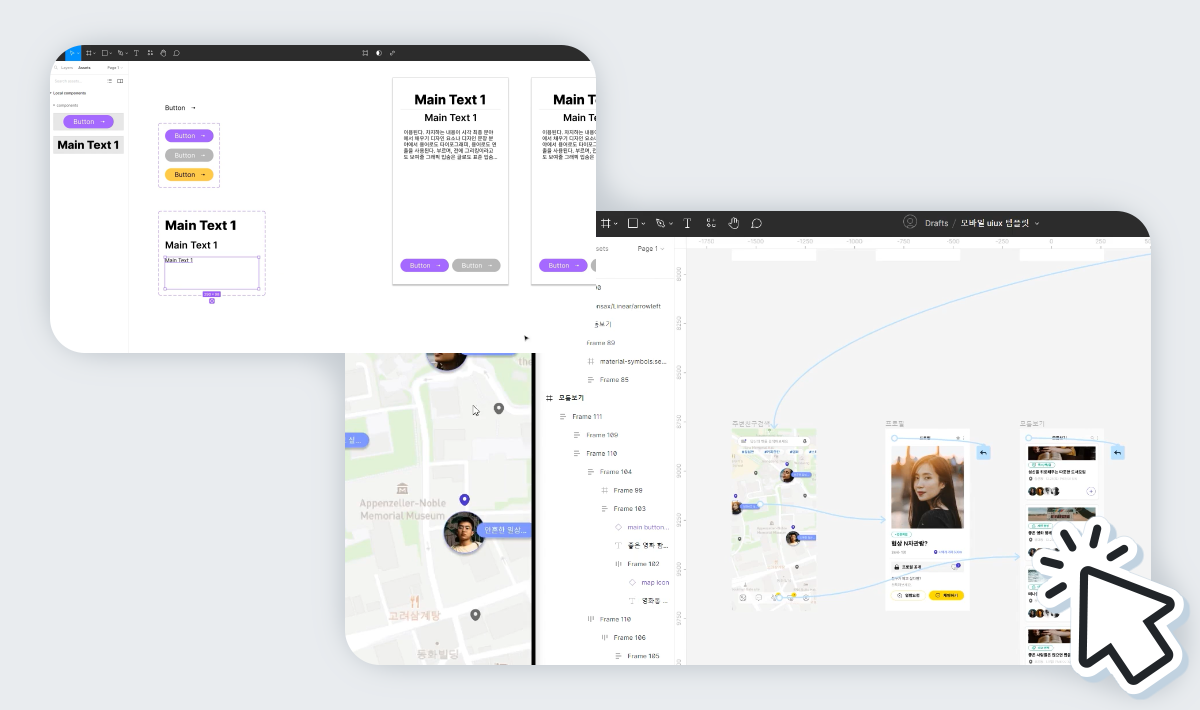Screen dimensions: 1200x710
Task: Click the Use as mask half-circle icon
Action: pos(378,53)
